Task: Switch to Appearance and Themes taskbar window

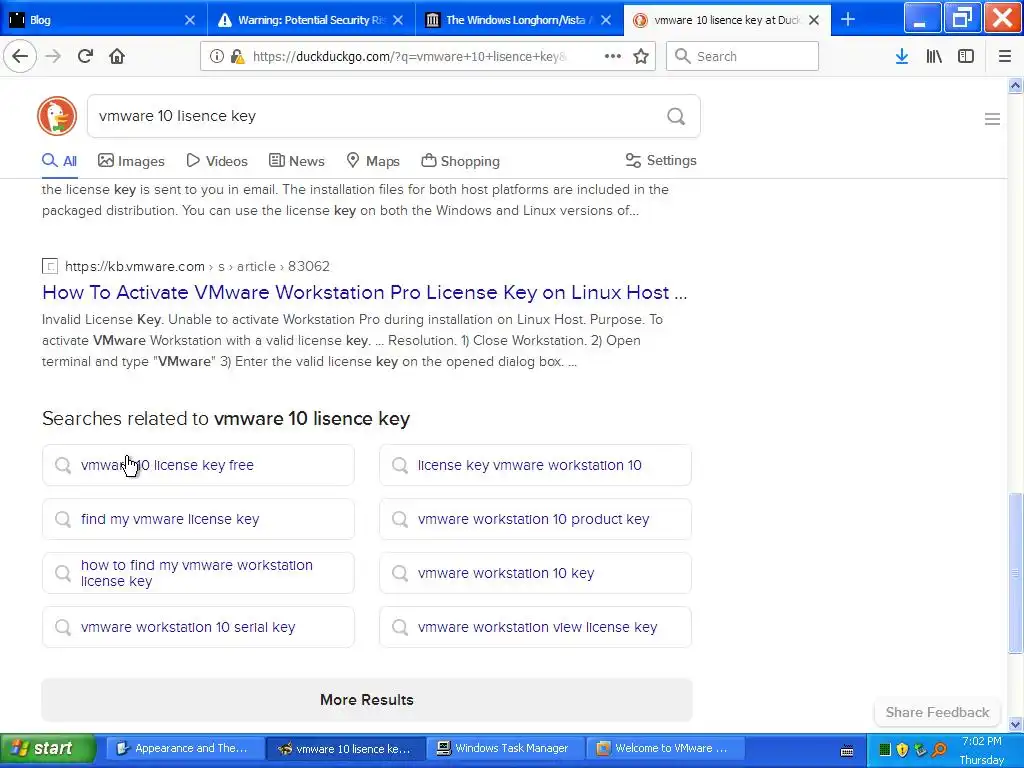Action: tap(184, 748)
